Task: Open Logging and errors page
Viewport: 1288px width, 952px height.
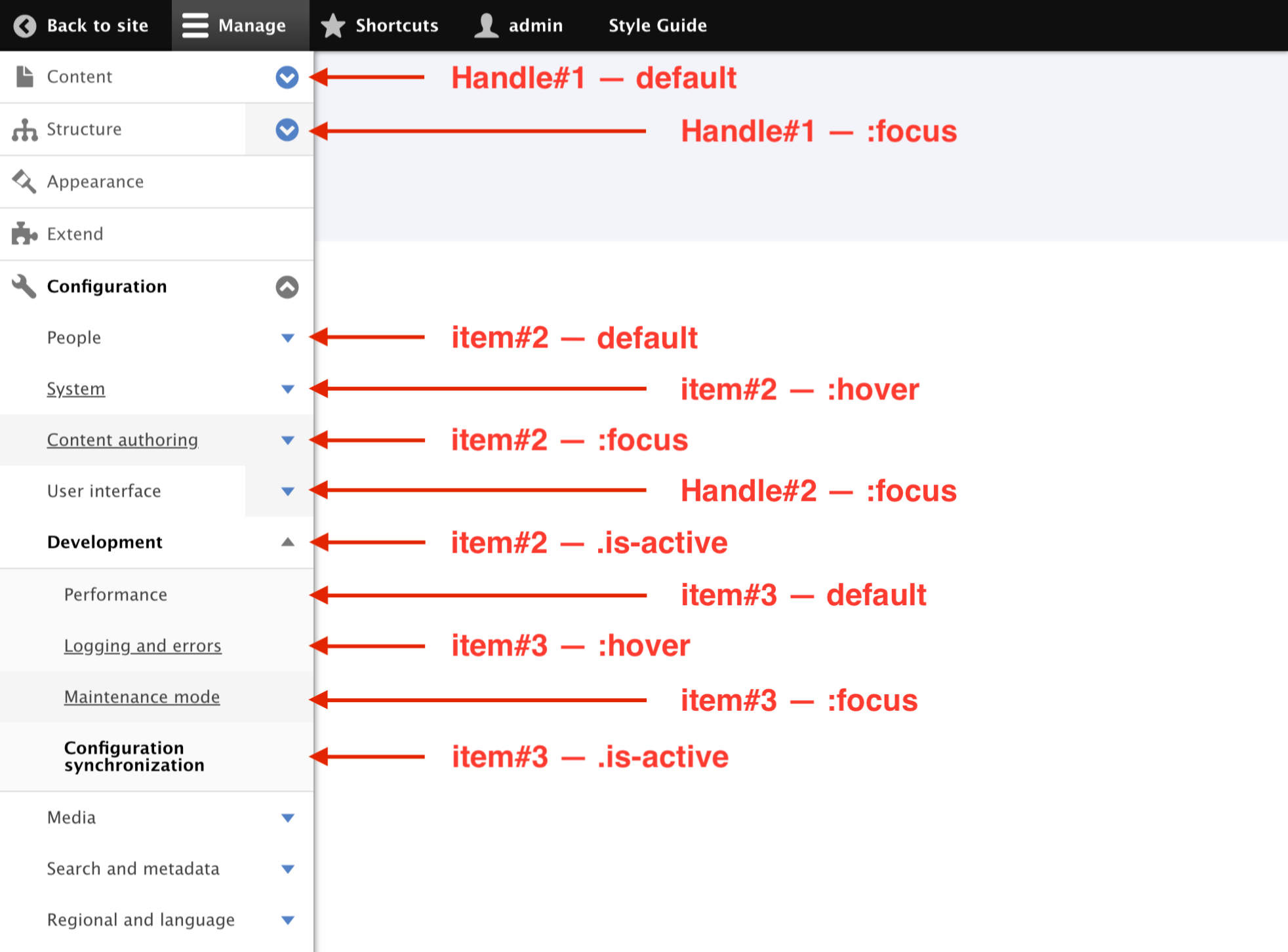Action: [x=142, y=646]
